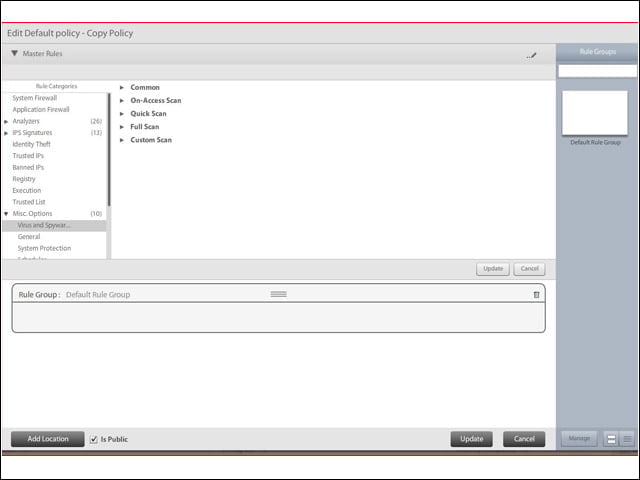Switch Rule Groups panel to tile view
Viewport: 640px width, 480px height.
[611, 439]
